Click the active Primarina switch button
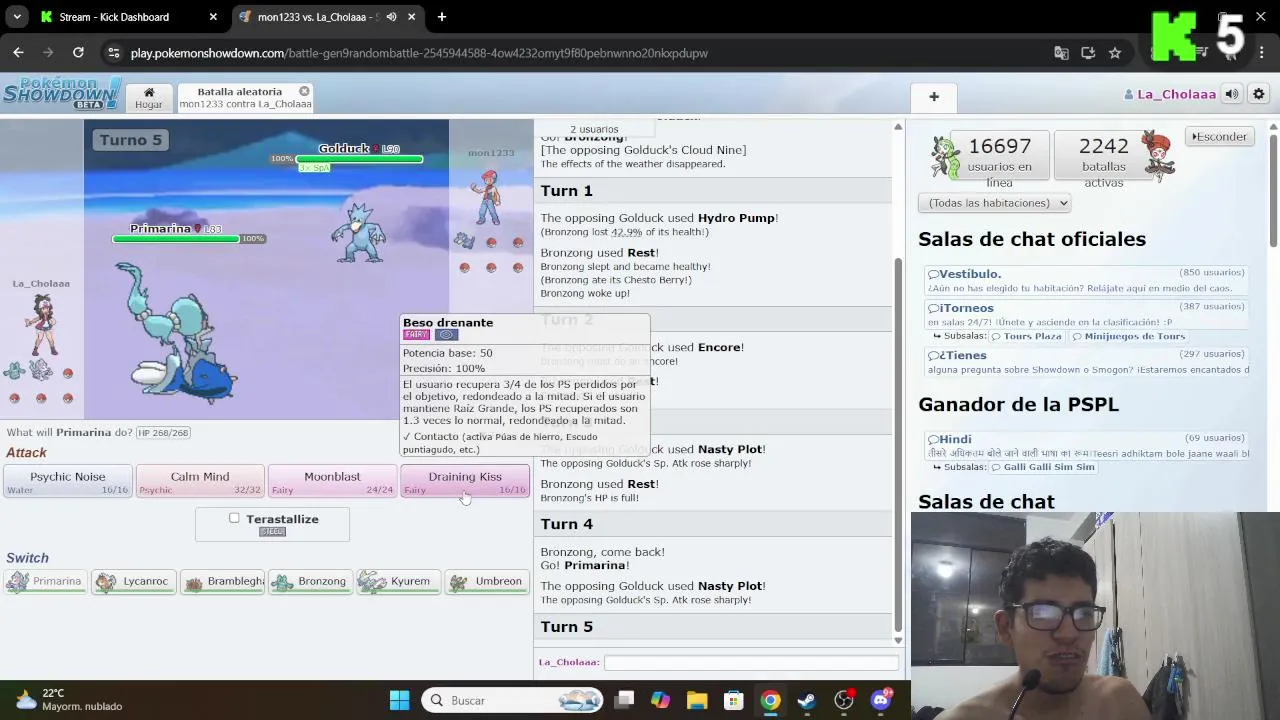The image size is (1280, 720). pyautogui.click(x=46, y=581)
